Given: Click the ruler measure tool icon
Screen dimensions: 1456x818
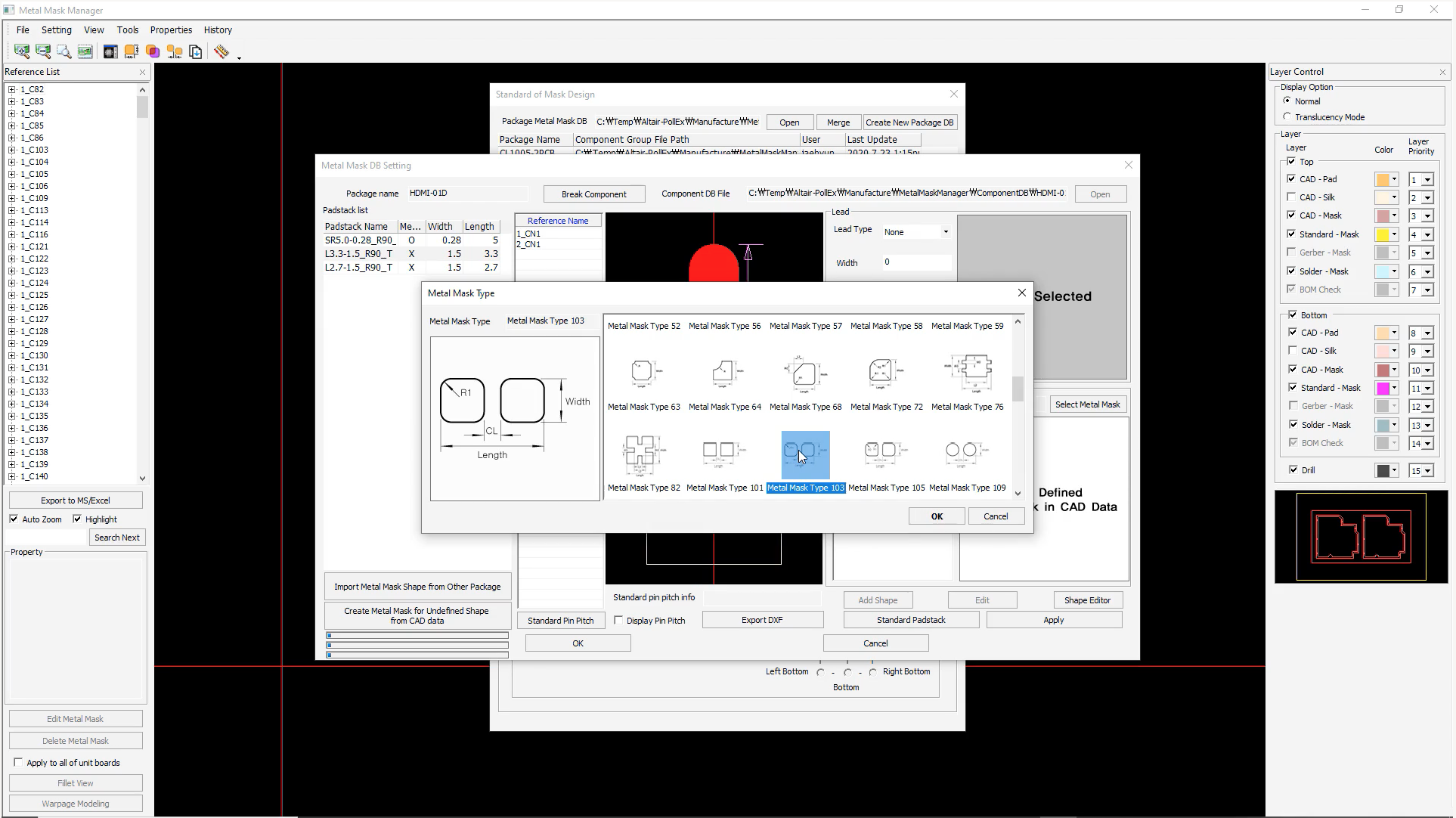Looking at the screenshot, I should point(221,51).
